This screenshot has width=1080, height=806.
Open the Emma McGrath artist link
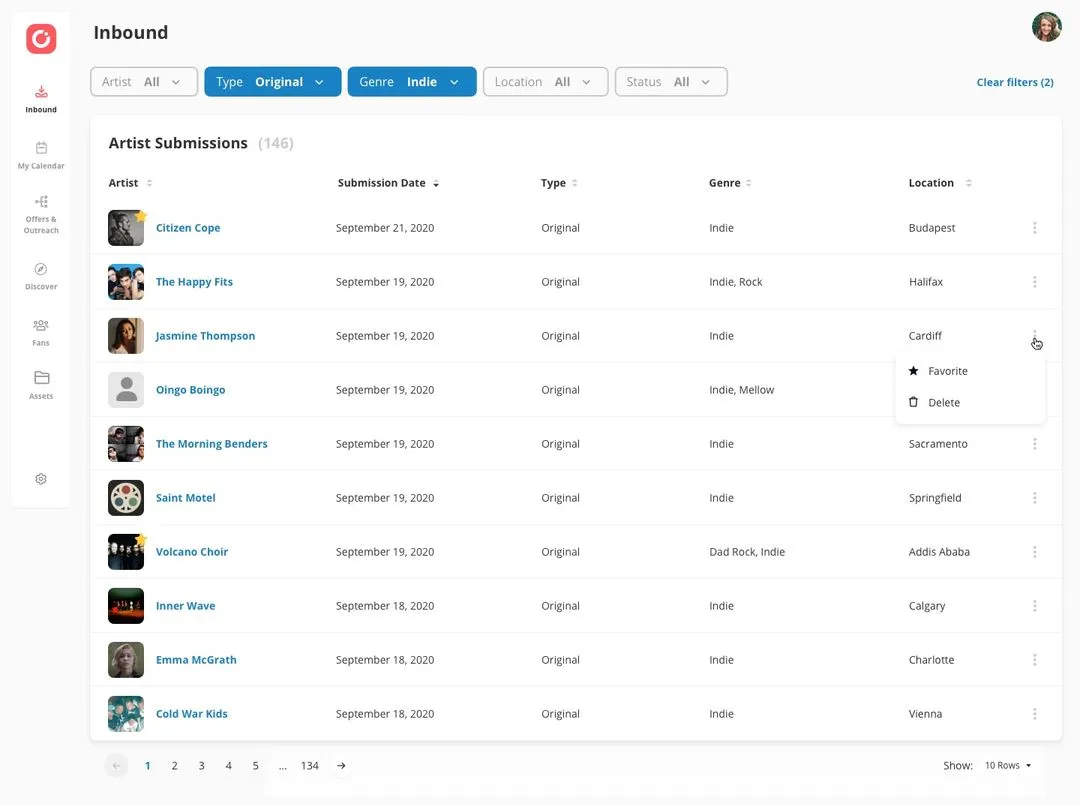pyautogui.click(x=196, y=660)
